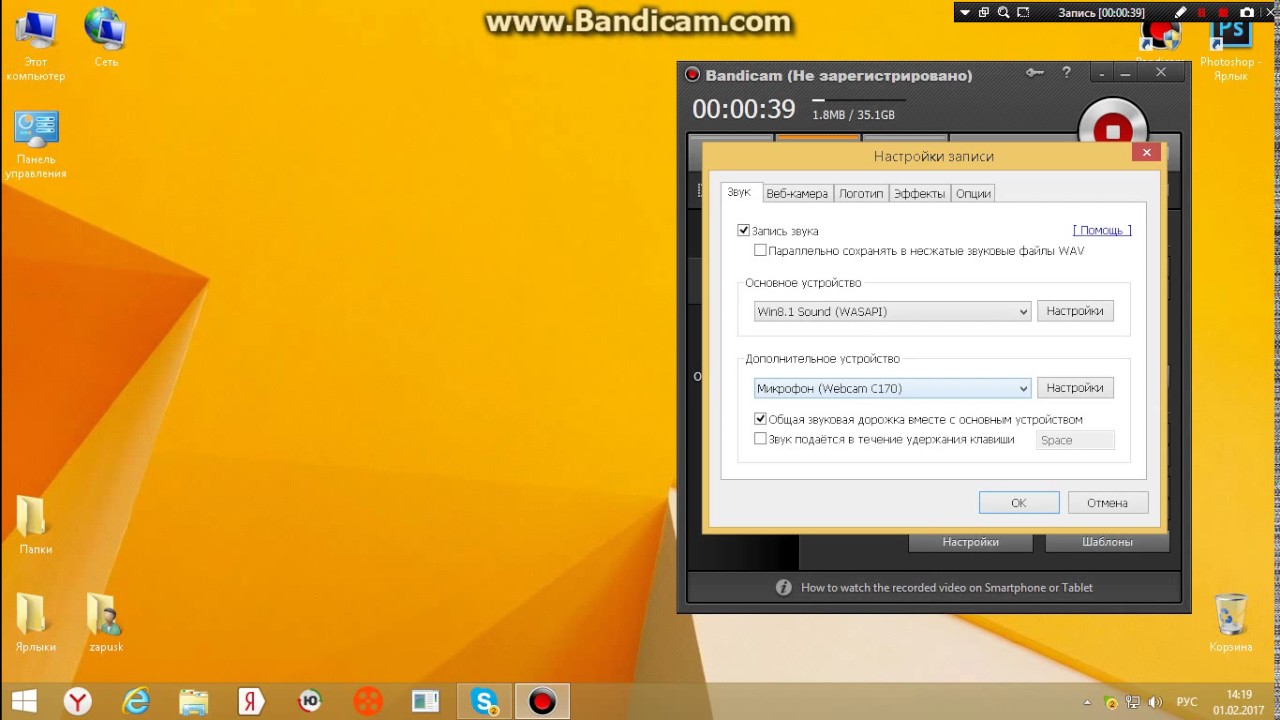
Task: Open network status icon in system tray
Action: (1134, 702)
